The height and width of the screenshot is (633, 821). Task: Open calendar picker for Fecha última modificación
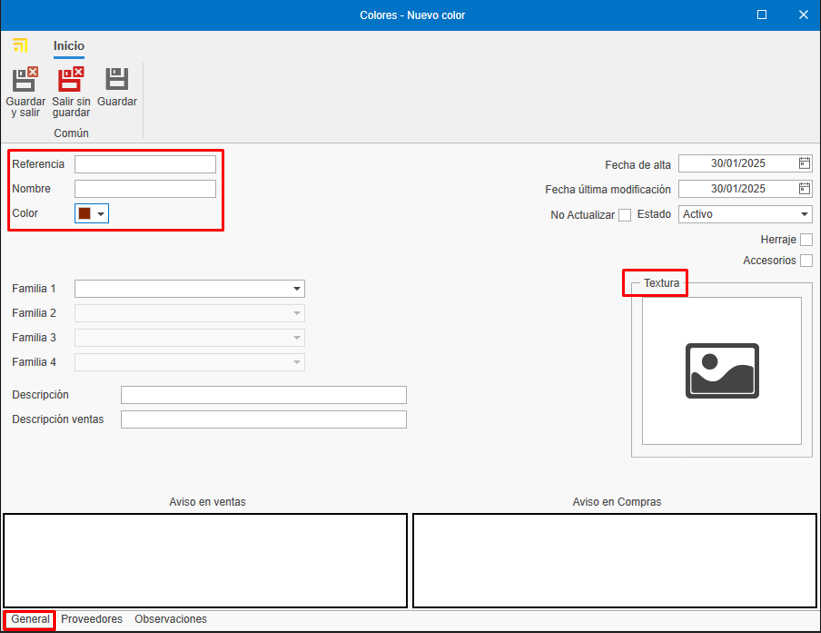804,188
